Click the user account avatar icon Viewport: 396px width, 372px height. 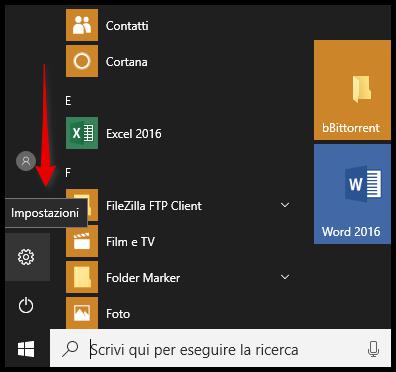tap(26, 161)
